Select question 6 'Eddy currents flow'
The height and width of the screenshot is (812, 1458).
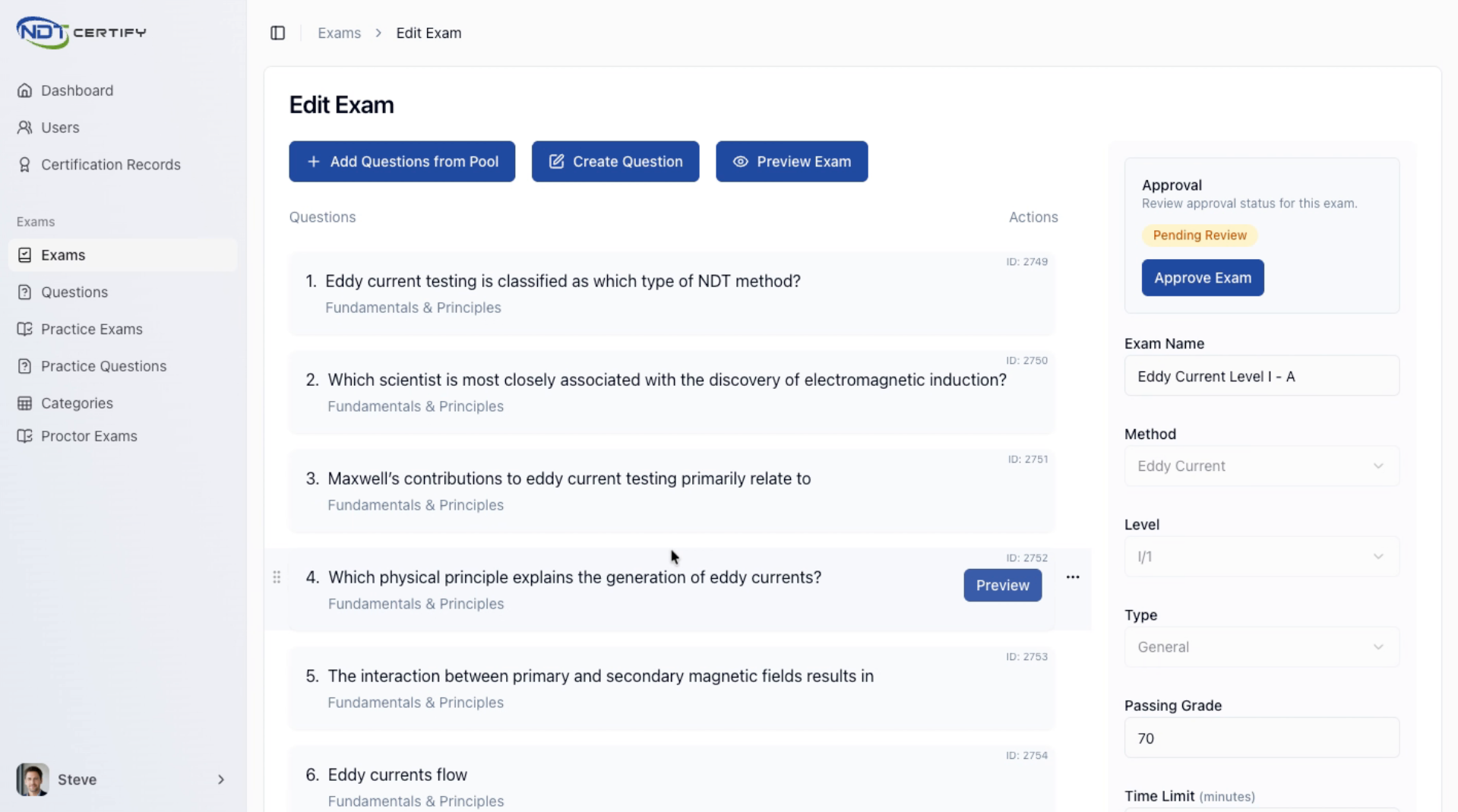click(672, 779)
